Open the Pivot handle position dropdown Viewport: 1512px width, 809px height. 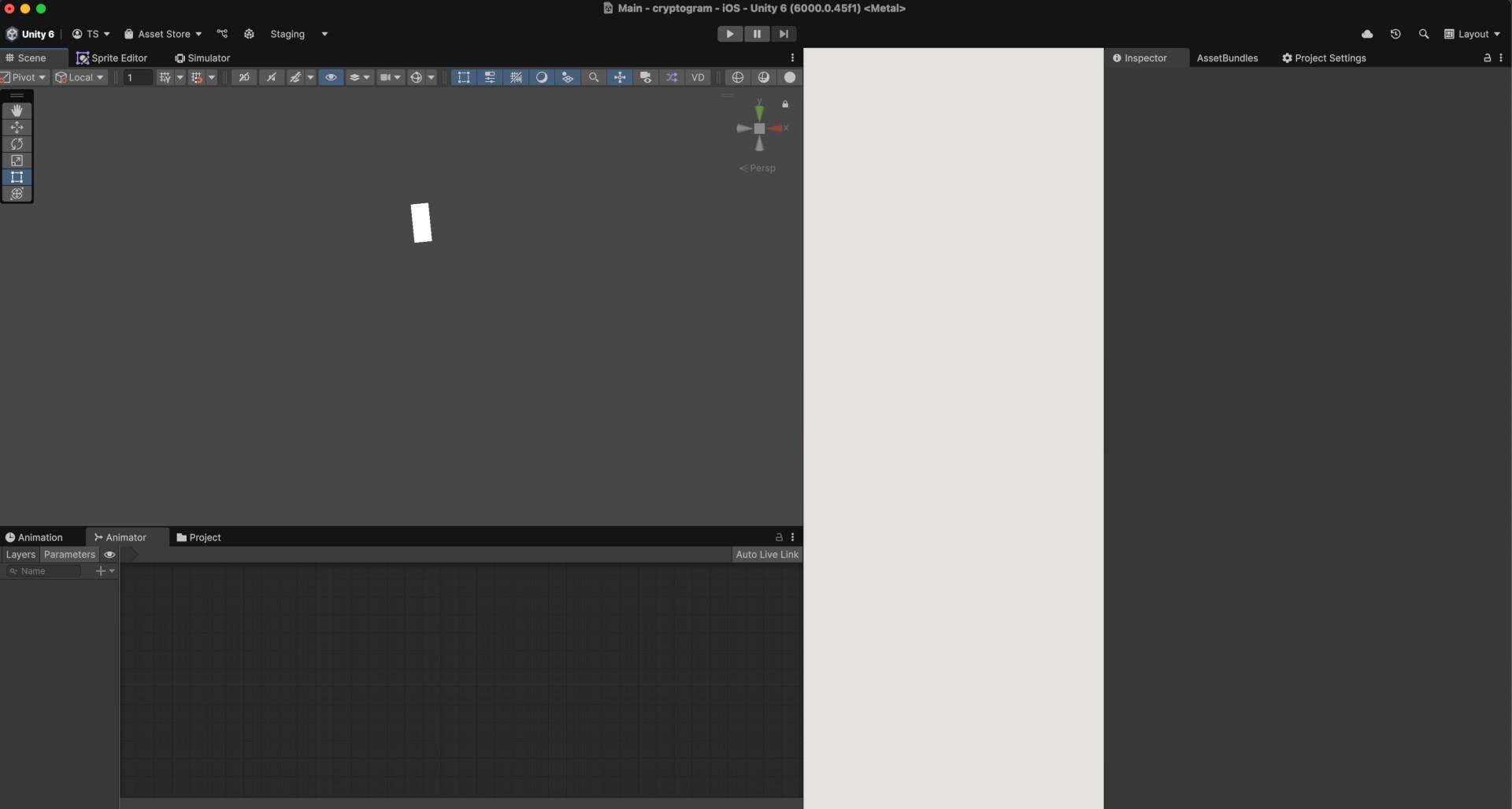tap(24, 76)
